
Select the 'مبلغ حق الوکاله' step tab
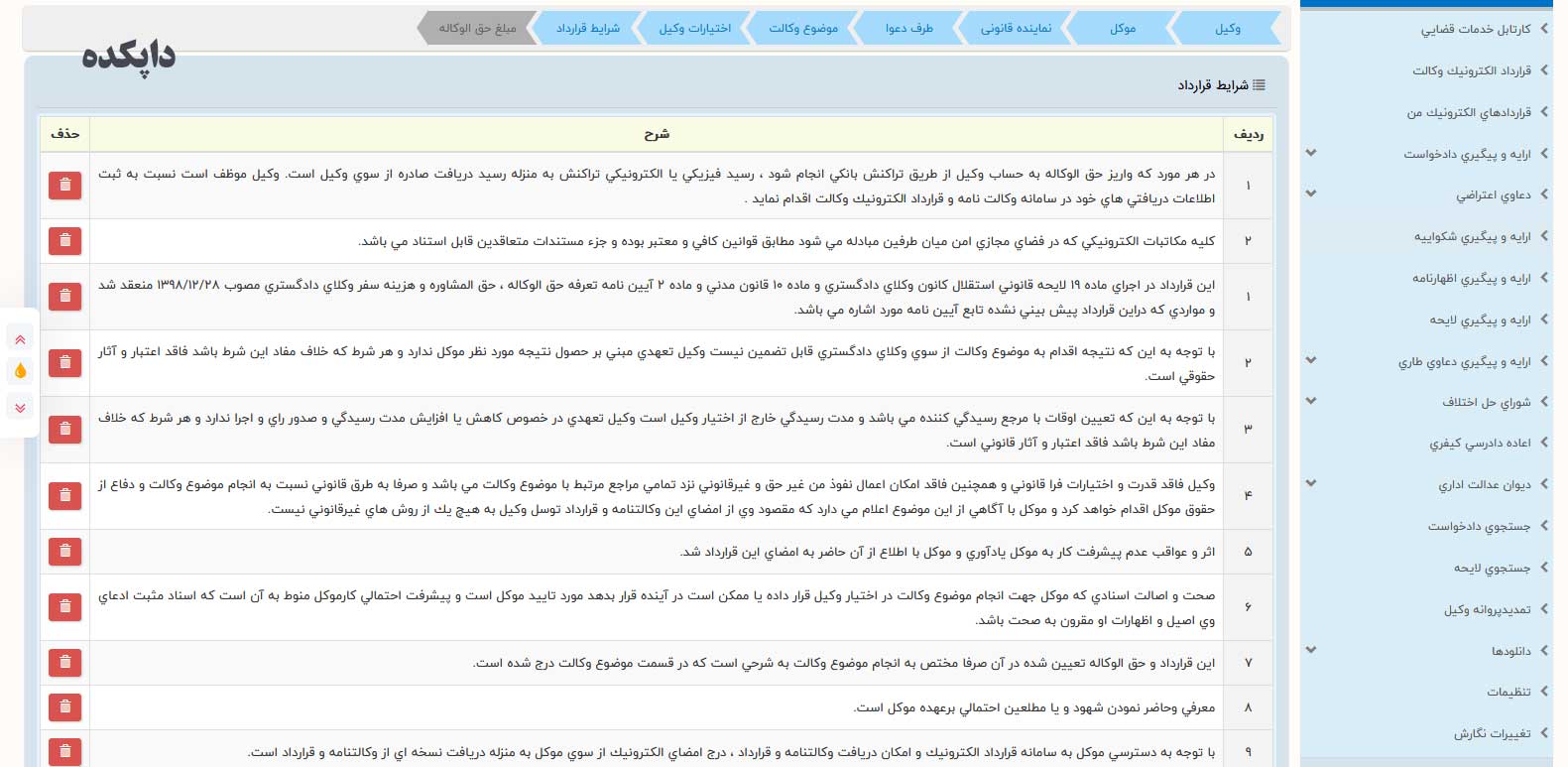coord(477,28)
